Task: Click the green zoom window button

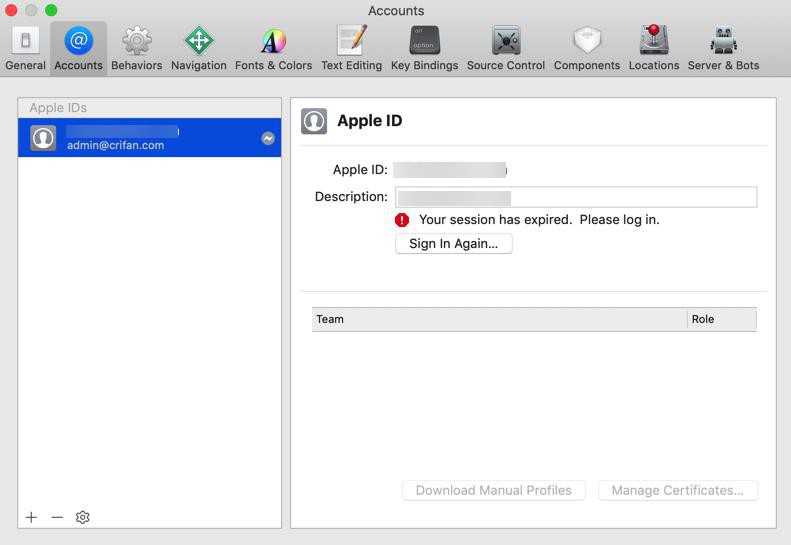Action: point(51,10)
